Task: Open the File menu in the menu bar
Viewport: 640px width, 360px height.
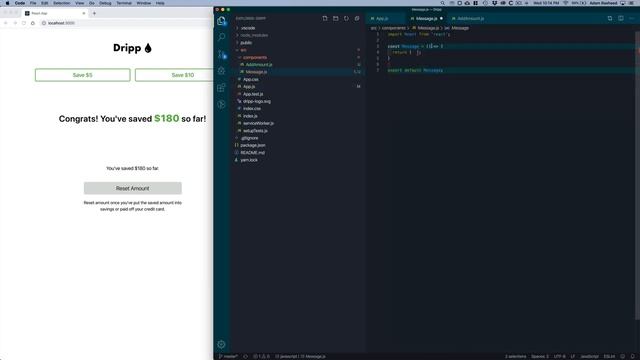Action: [33, 3]
